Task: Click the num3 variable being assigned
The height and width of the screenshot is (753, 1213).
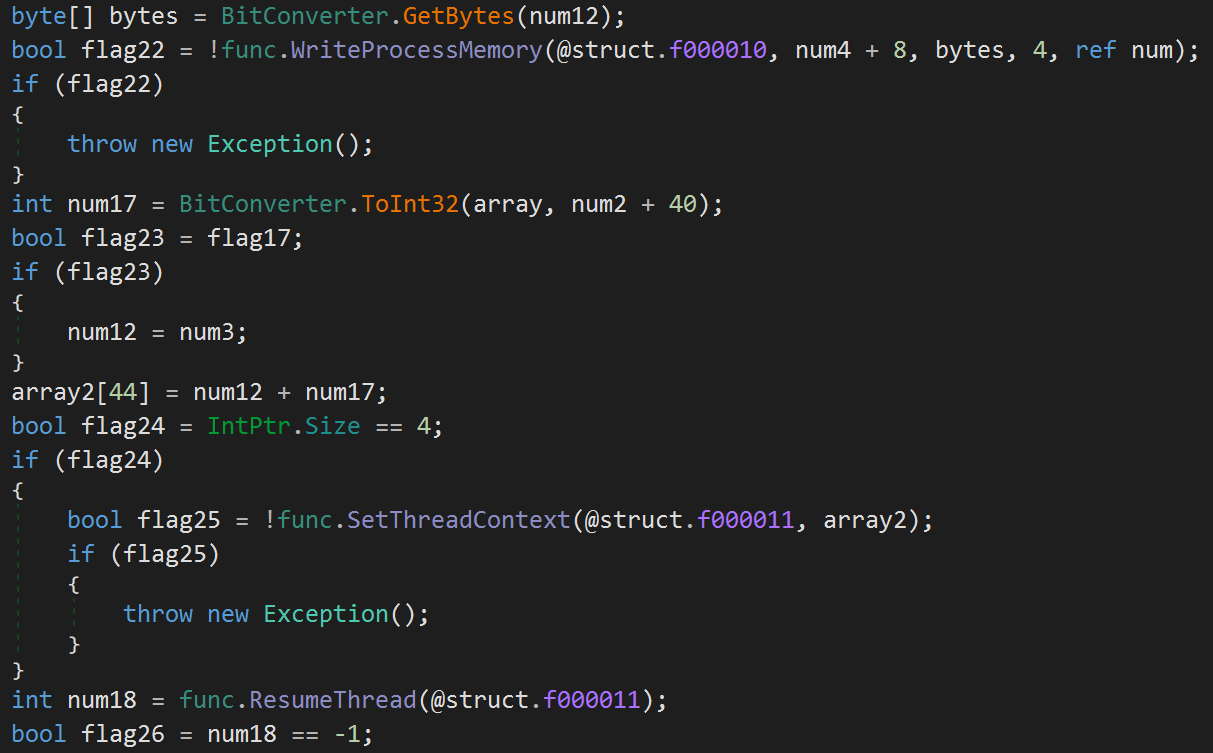Action: tap(207, 332)
